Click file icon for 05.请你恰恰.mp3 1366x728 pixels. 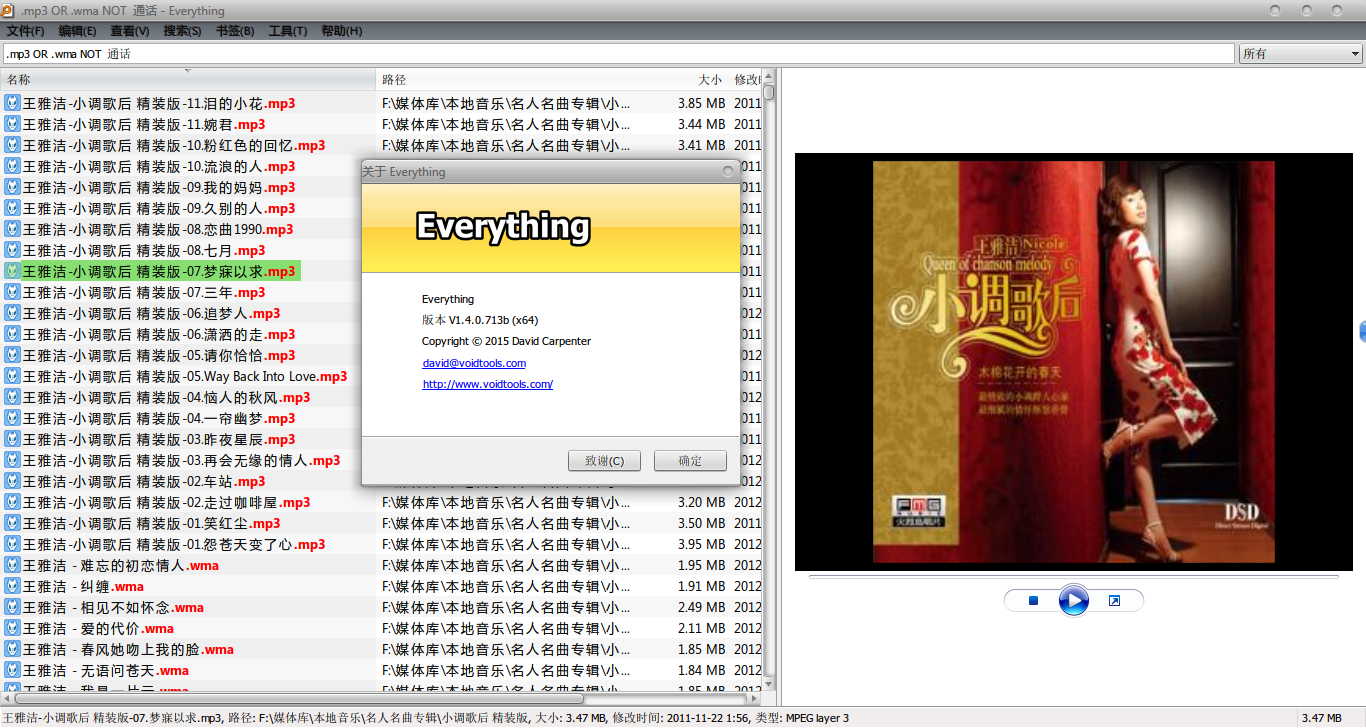click(12, 355)
